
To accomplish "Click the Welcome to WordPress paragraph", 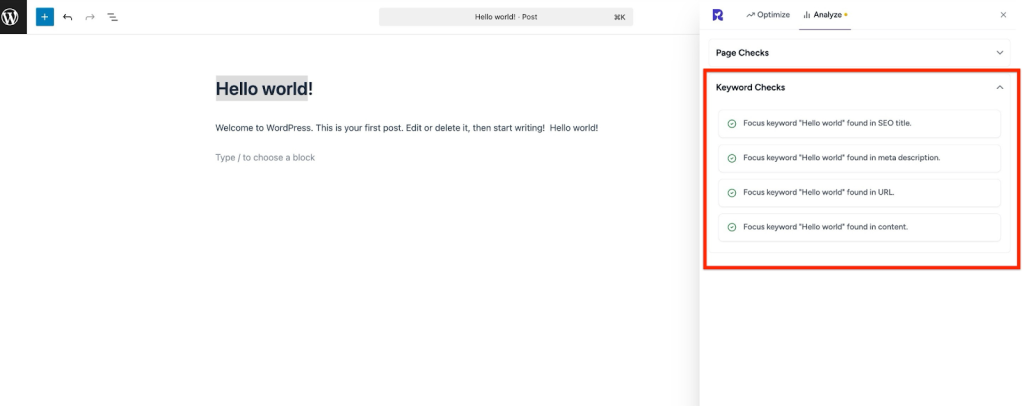I will 406,128.
